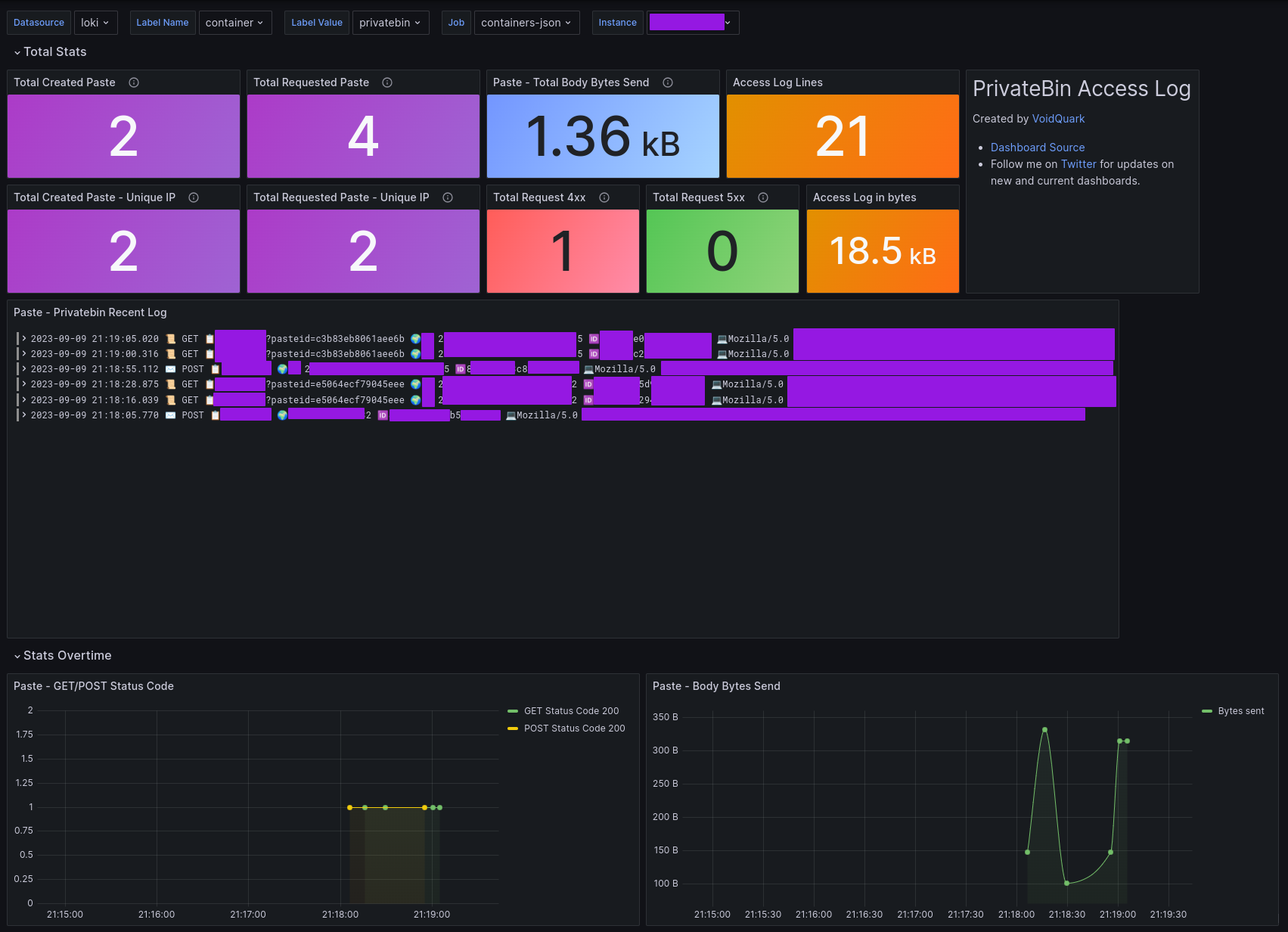Open the loki datasource dropdown
The height and width of the screenshot is (932, 1288).
click(x=96, y=23)
